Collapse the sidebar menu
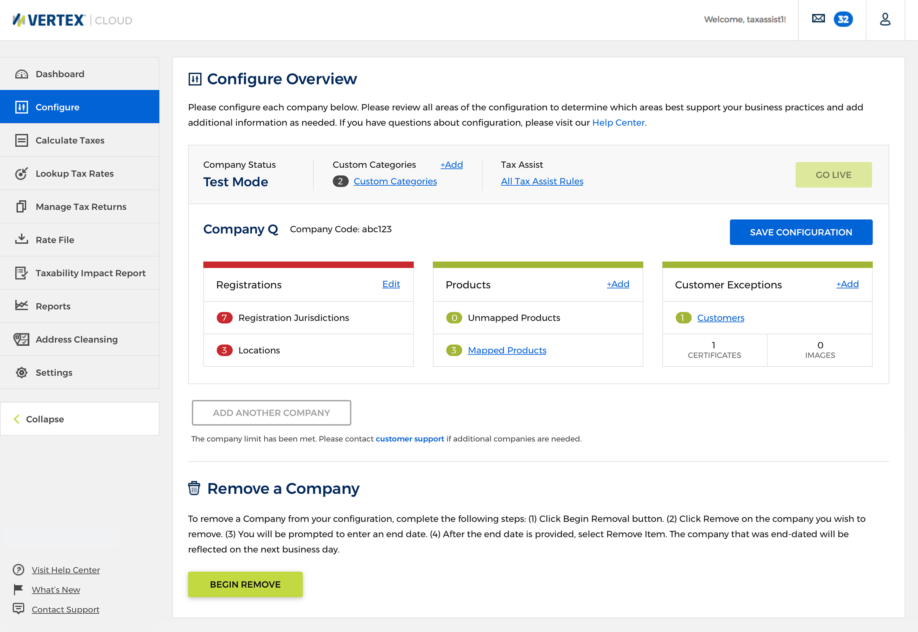This screenshot has width=918, height=632. pyautogui.click(x=80, y=419)
